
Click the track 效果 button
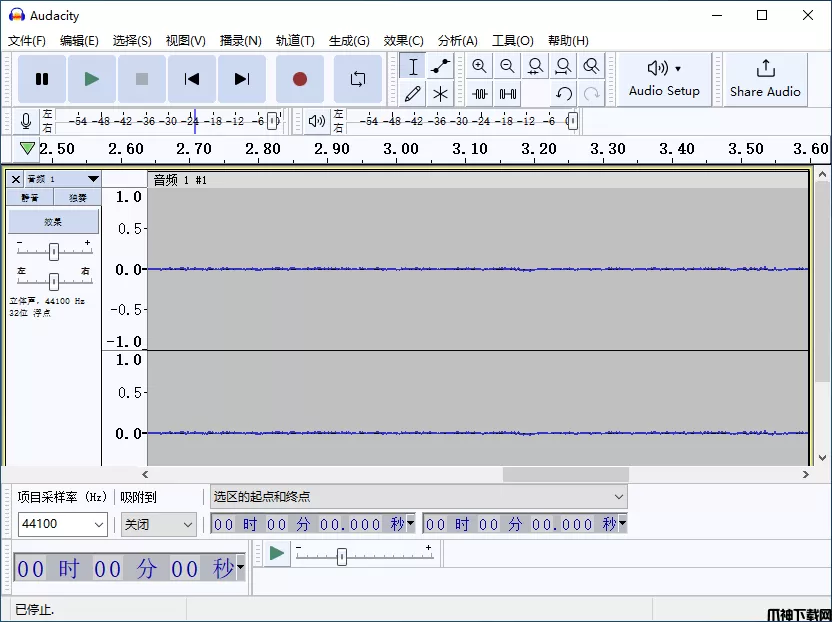pyautogui.click(x=53, y=222)
